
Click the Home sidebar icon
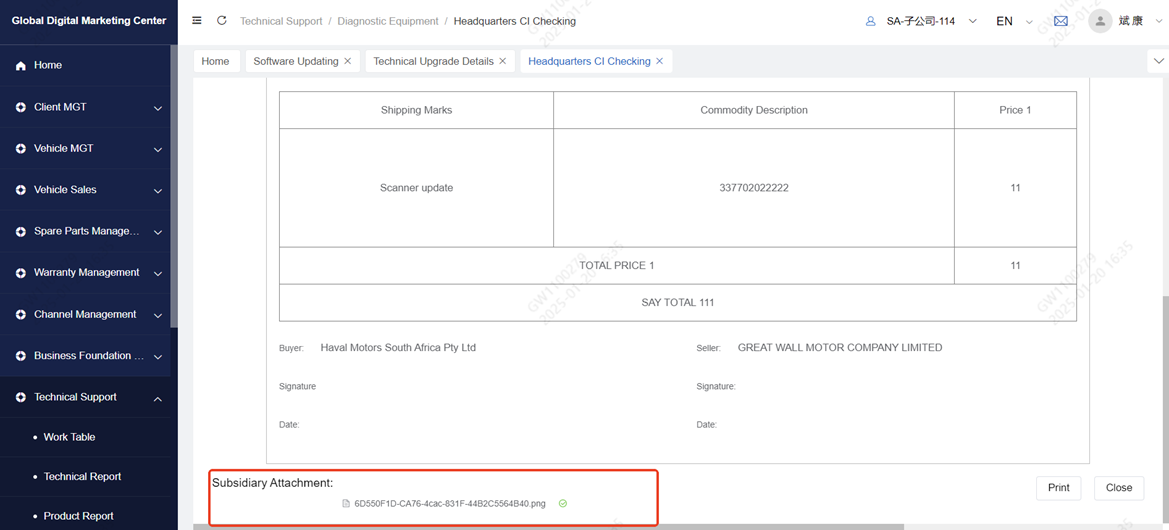(21, 66)
